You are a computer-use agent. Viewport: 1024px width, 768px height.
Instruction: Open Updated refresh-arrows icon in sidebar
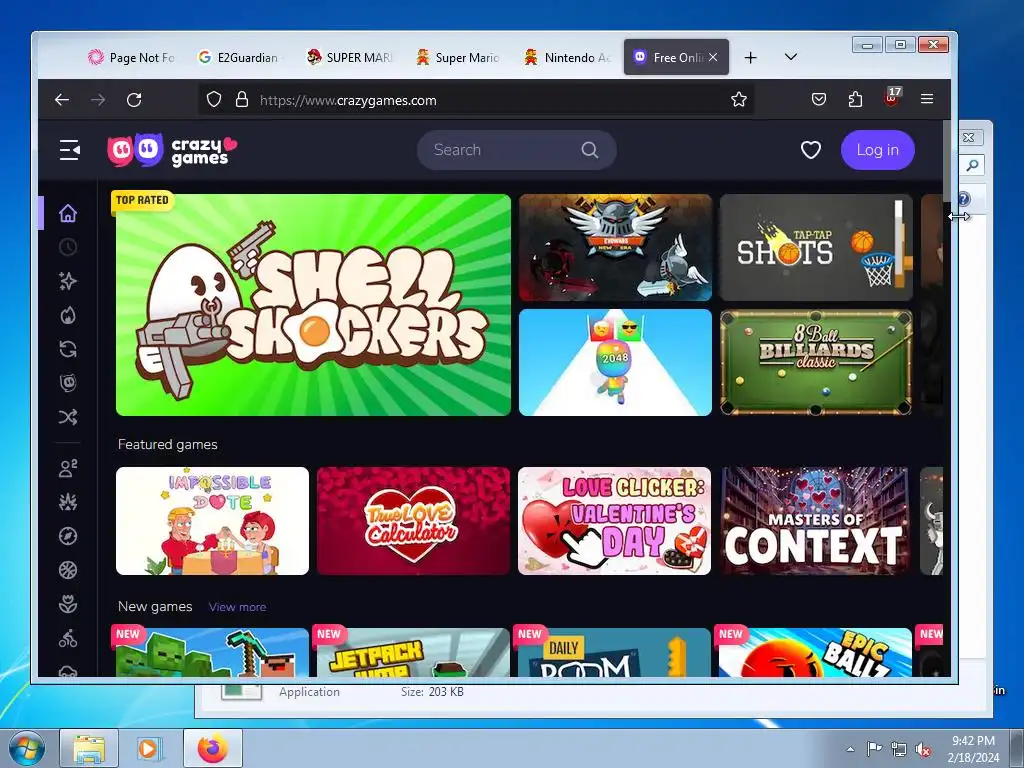68,349
